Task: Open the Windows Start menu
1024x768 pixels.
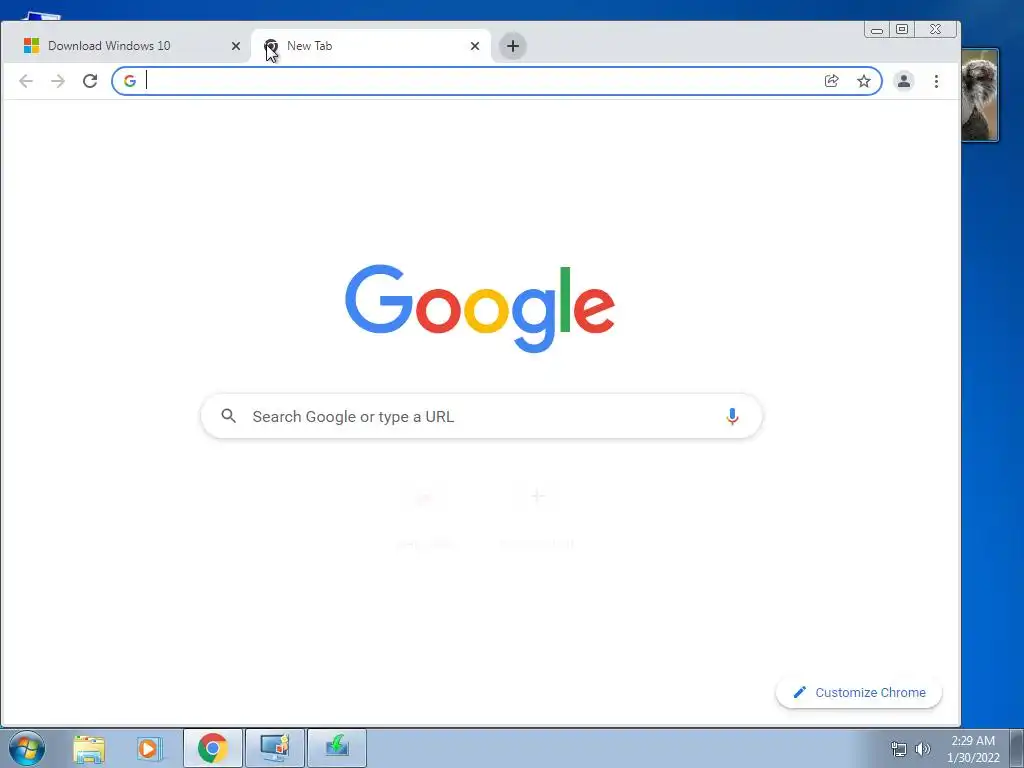Action: point(27,748)
